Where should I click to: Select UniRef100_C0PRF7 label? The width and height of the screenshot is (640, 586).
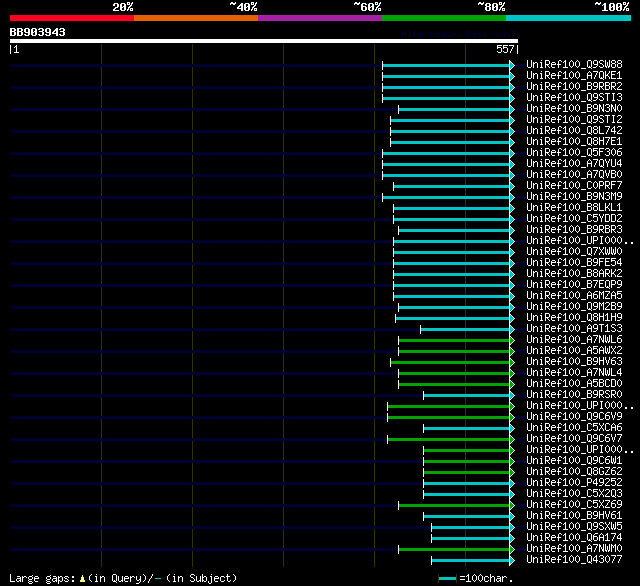coord(574,186)
